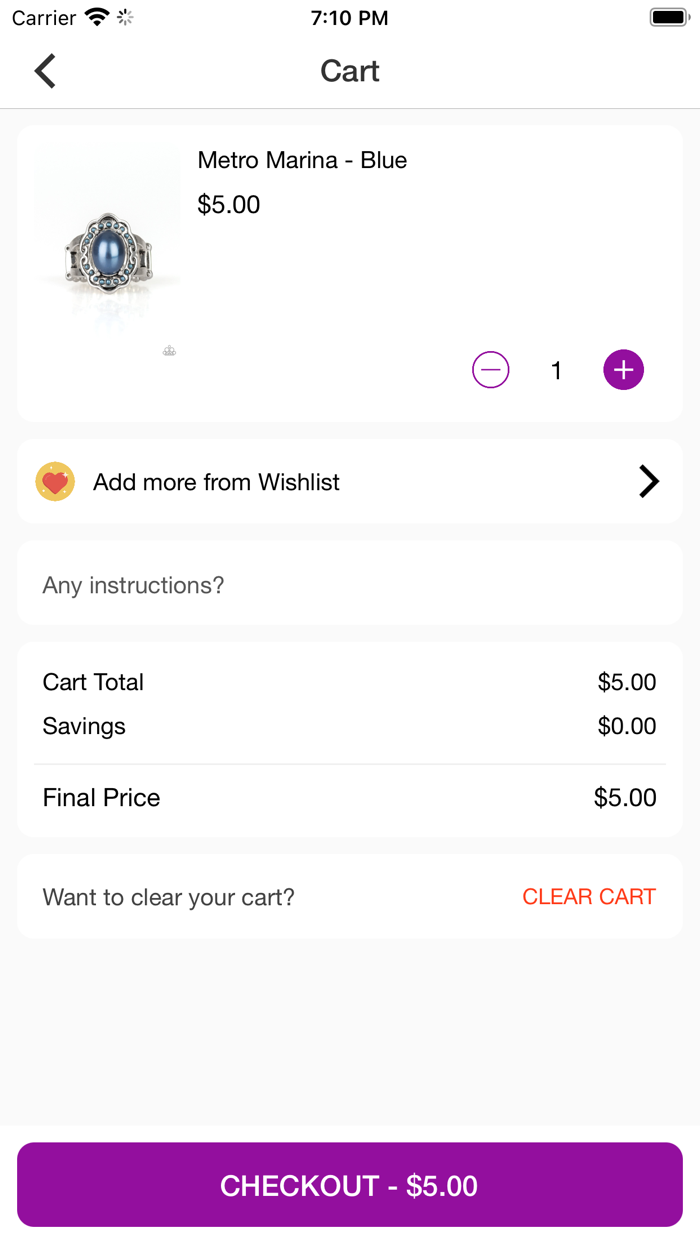Open Add more from Wishlist

click(x=216, y=482)
